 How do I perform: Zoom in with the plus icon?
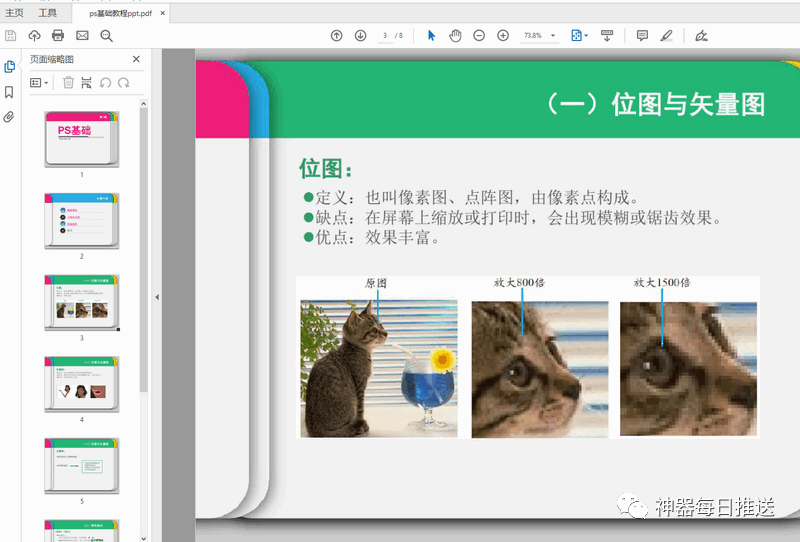click(x=503, y=35)
